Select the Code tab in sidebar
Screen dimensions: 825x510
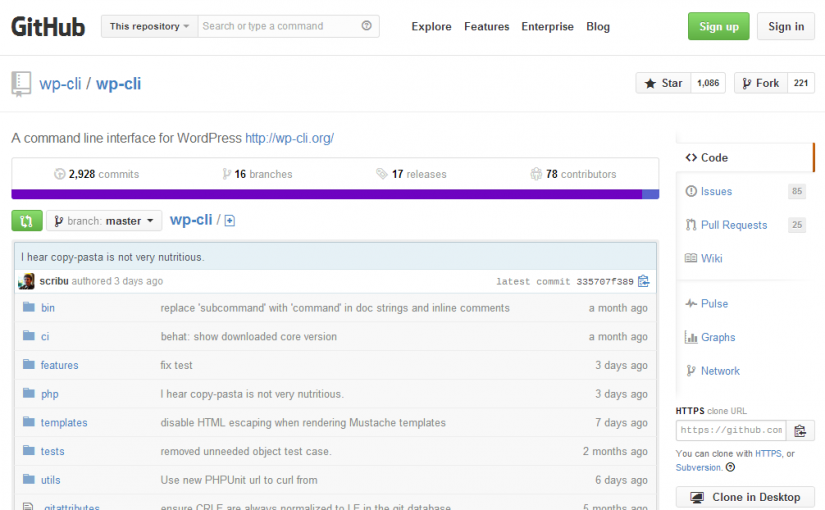pos(745,157)
